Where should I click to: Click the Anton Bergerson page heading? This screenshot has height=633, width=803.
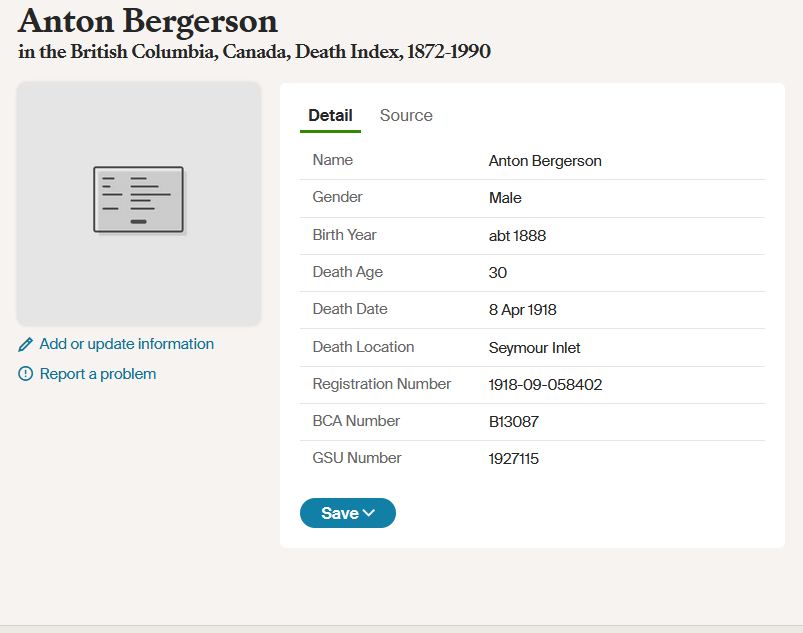[147, 22]
